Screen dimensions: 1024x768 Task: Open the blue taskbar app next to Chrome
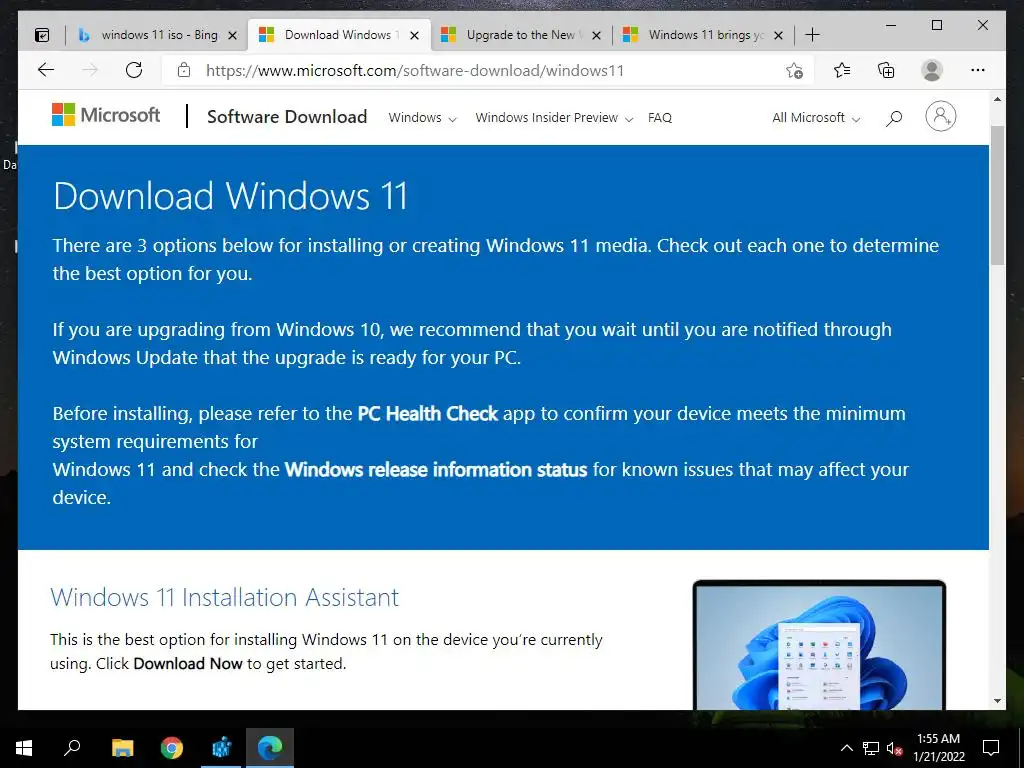point(221,748)
